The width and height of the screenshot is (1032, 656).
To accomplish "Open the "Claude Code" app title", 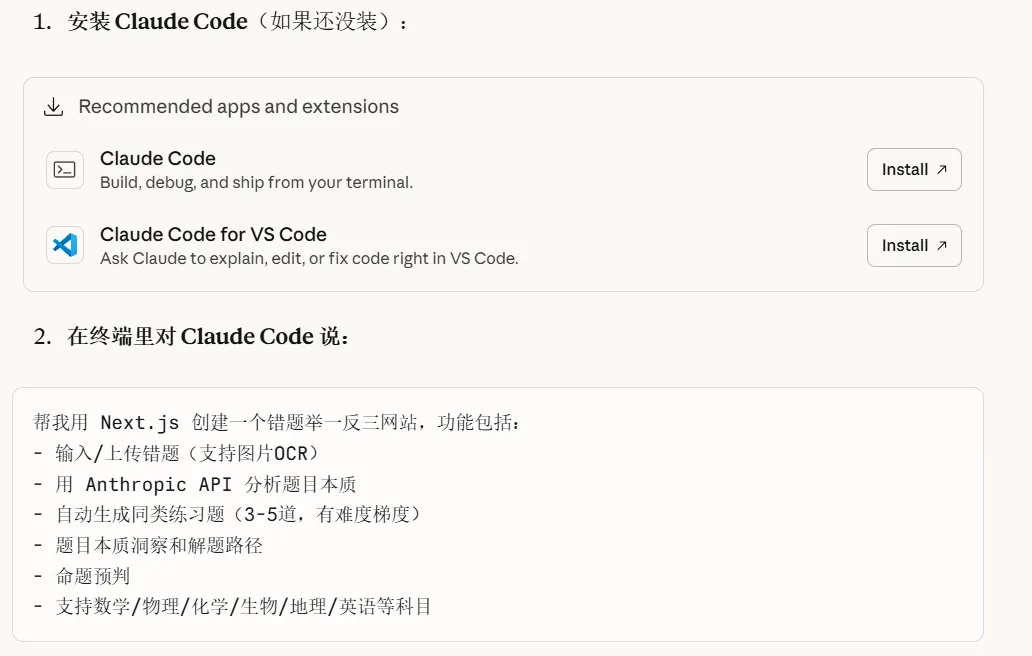I will [x=158, y=158].
